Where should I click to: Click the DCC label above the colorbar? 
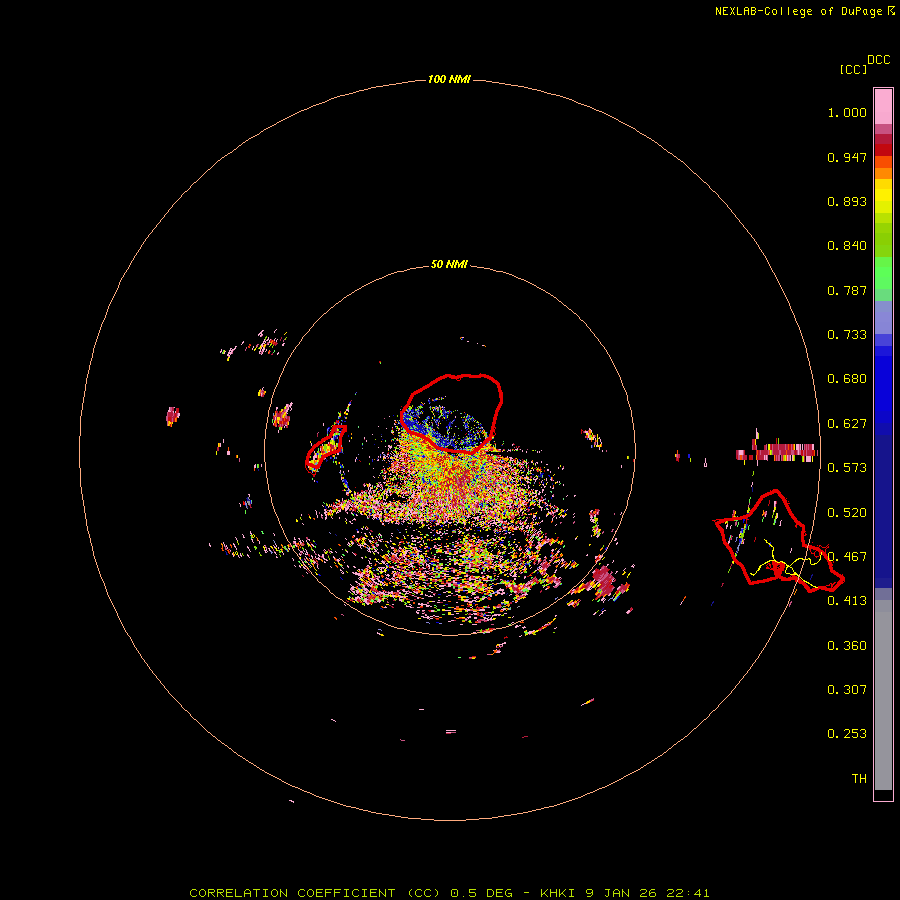[878, 60]
